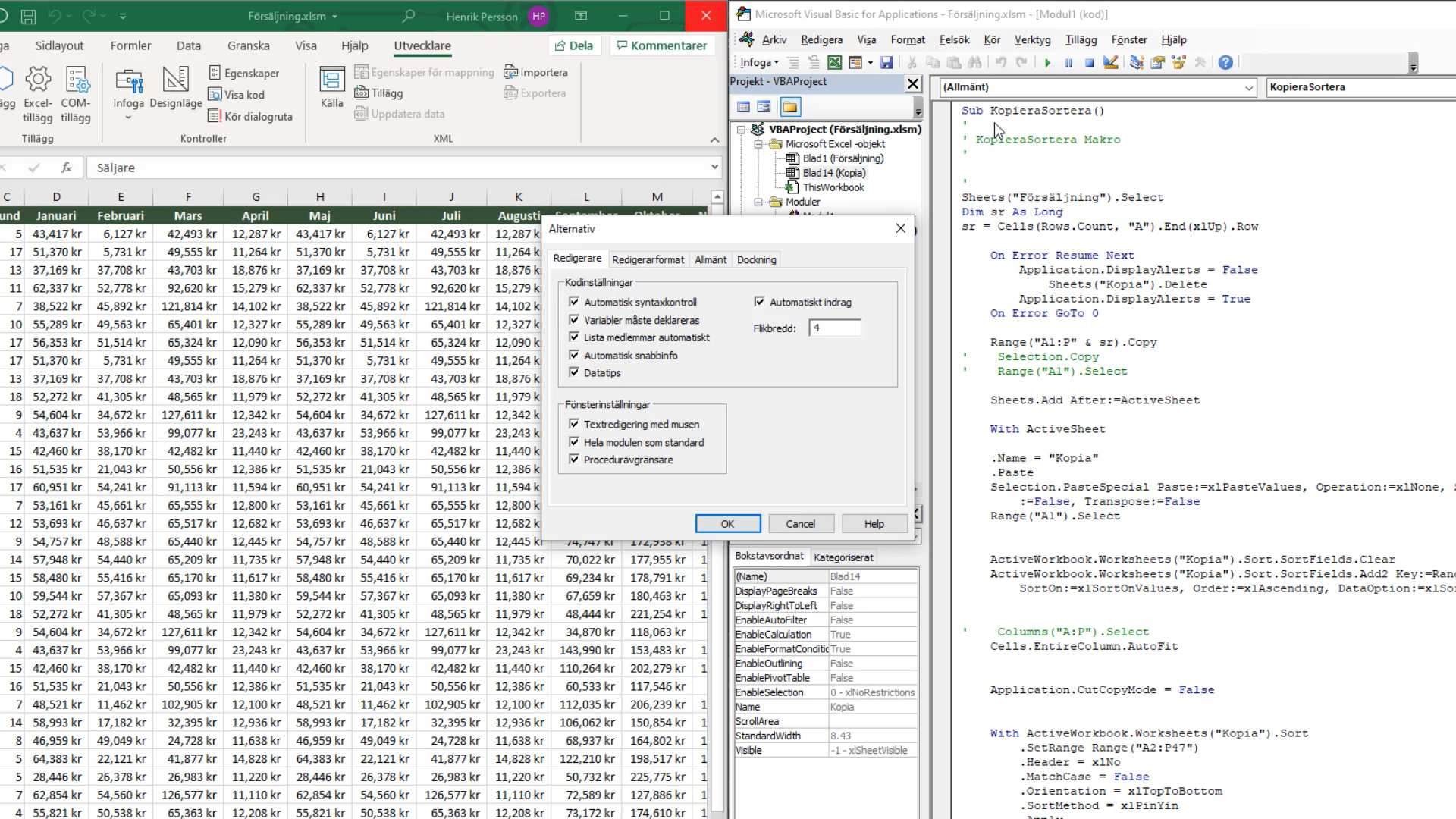Click the Cancel button in Alternativ dialog
This screenshot has height=819, width=1456.
pyautogui.click(x=801, y=524)
